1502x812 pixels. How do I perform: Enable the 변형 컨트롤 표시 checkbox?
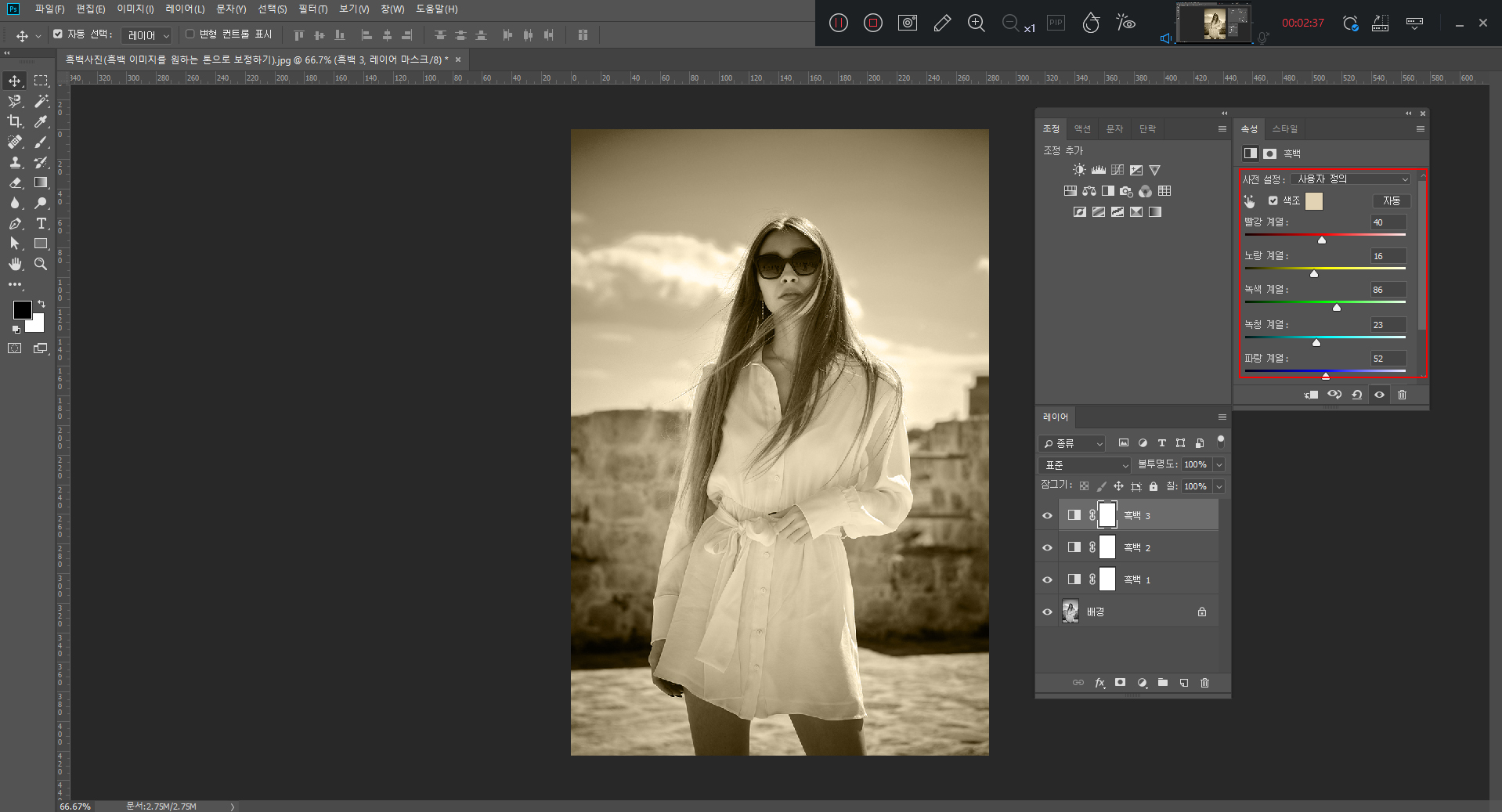pyautogui.click(x=190, y=34)
